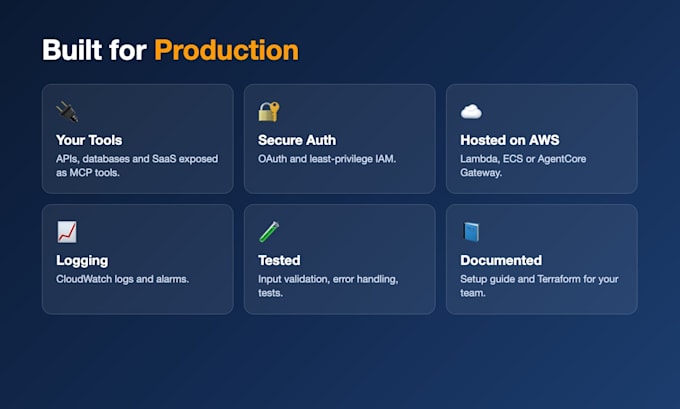Screen dimensions: 680x409
Task: Click the 'Built for Production' heading
Action: pyautogui.click(x=170, y=50)
